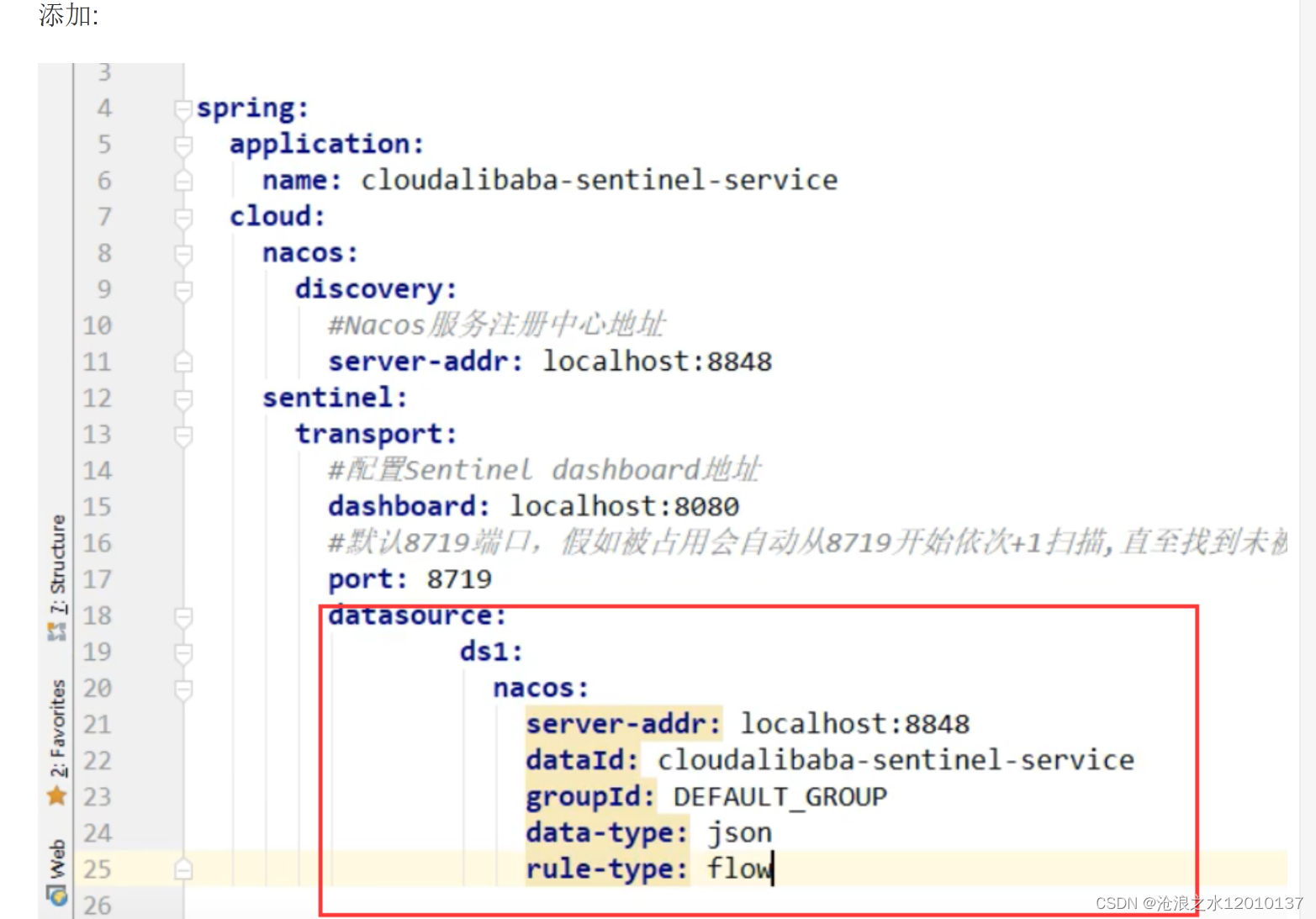This screenshot has height=919, width=1316.
Task: Click the fold end marker on line 25
Action: coord(182,869)
